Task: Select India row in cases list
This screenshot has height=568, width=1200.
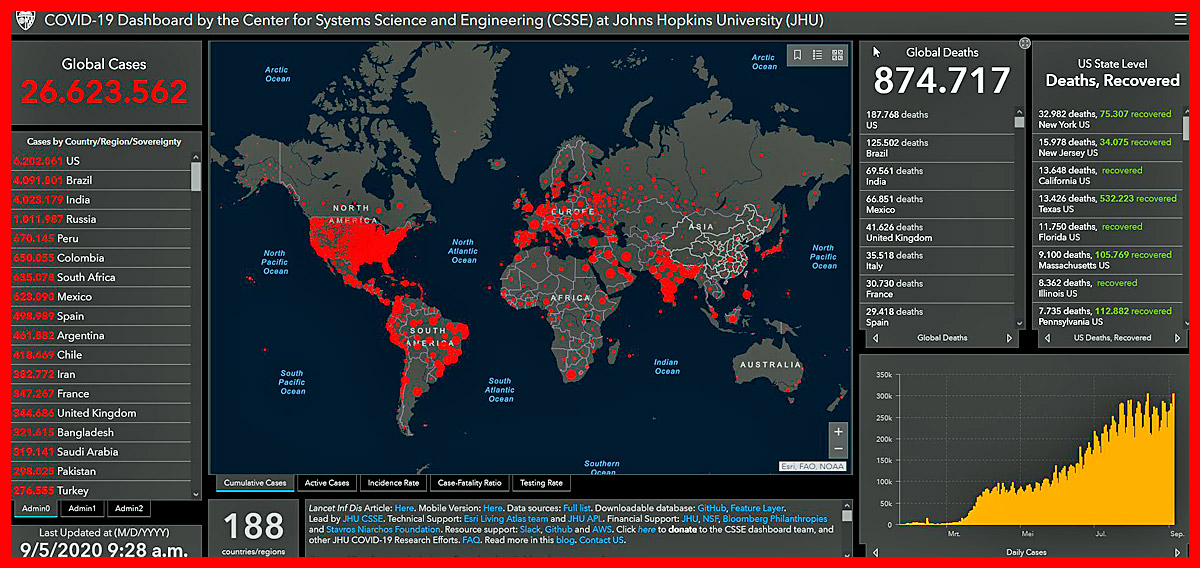Action: tap(101, 199)
